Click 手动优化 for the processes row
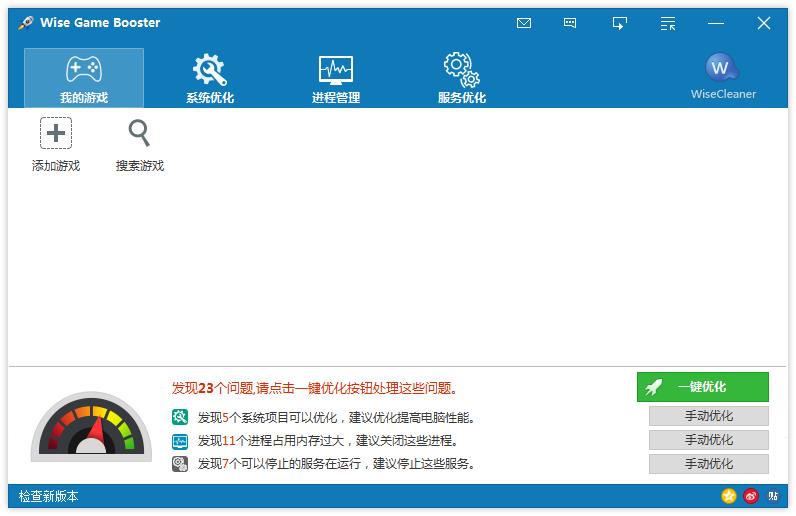 click(x=708, y=440)
